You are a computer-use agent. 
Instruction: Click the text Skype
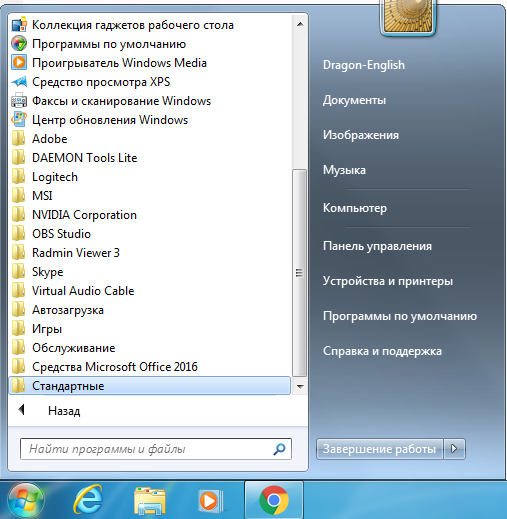pyautogui.click(x=48, y=272)
